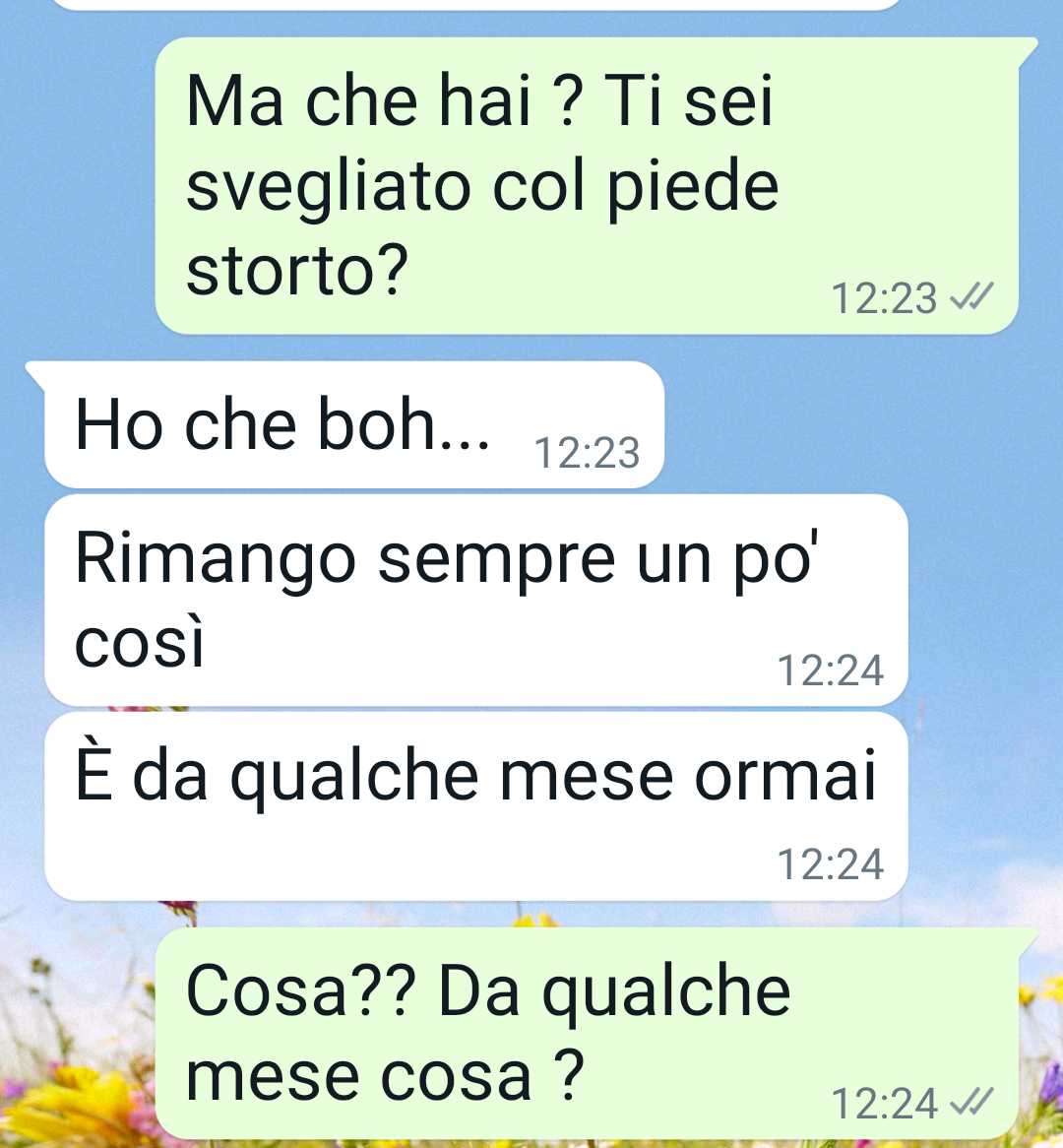Tap the 12:24 timestamp of 'mese cosa ?' message
This screenshot has height=1148, width=1063.
click(x=884, y=1104)
